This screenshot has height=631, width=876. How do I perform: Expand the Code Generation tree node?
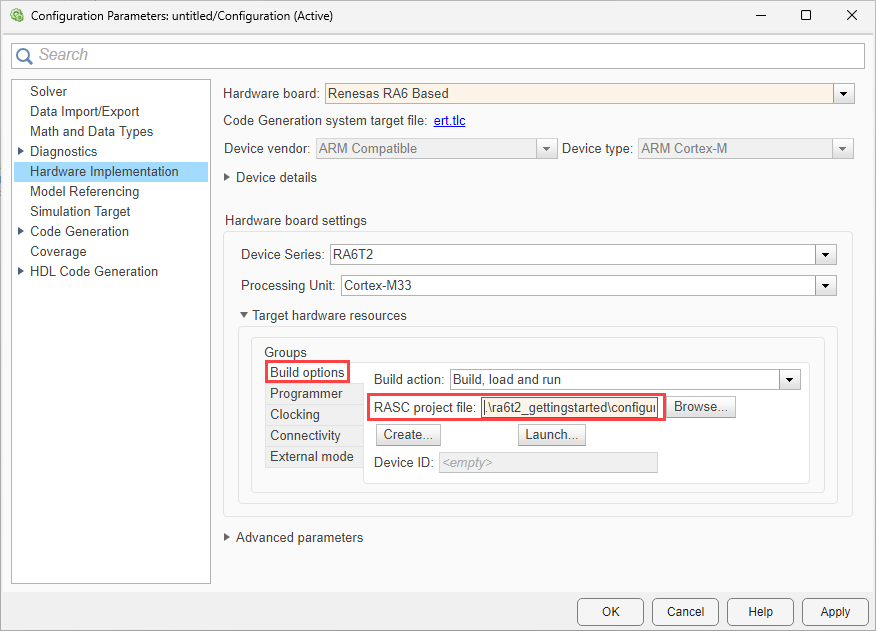[21, 232]
